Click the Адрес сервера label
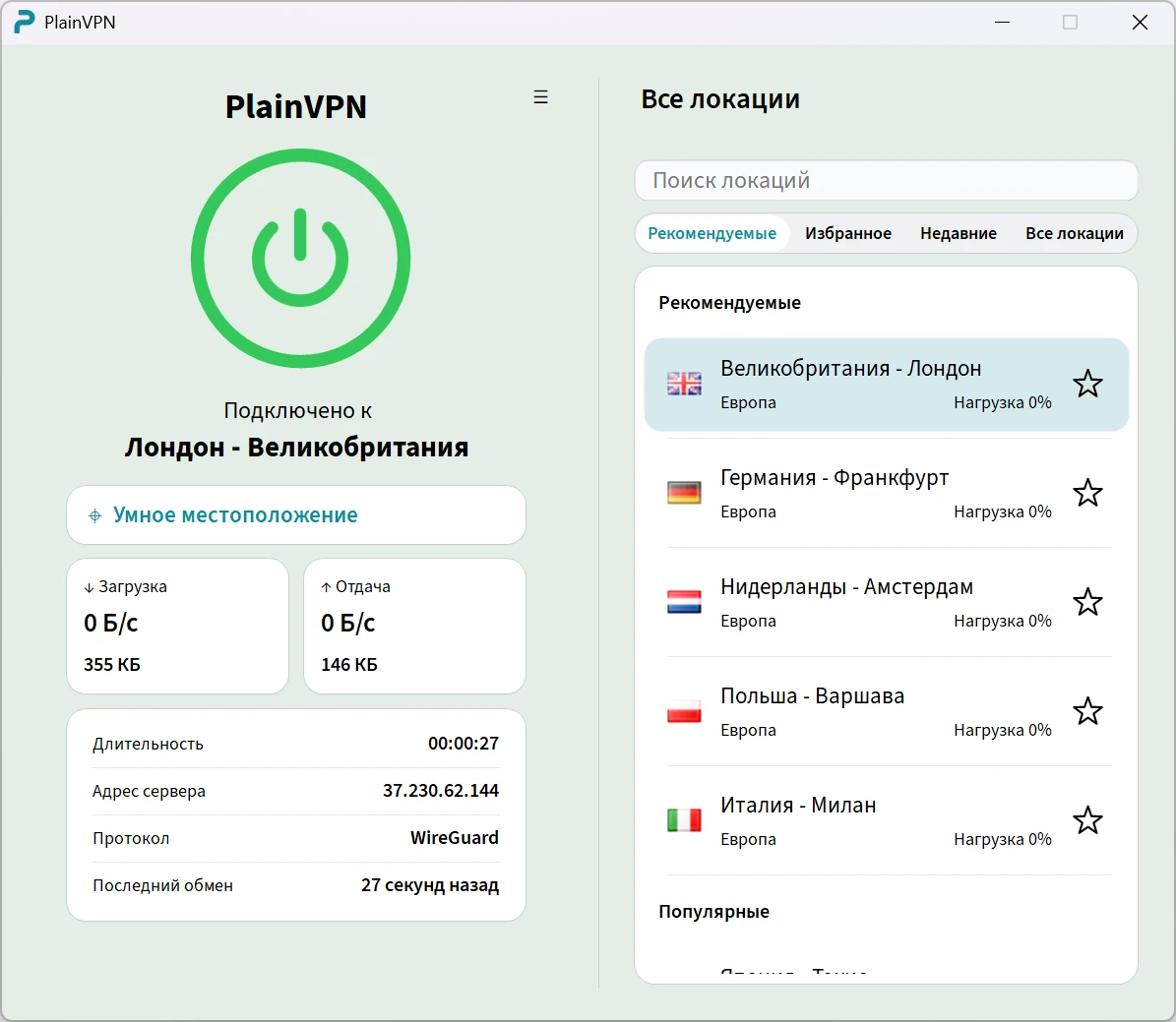The width and height of the screenshot is (1176, 1022). [x=149, y=792]
